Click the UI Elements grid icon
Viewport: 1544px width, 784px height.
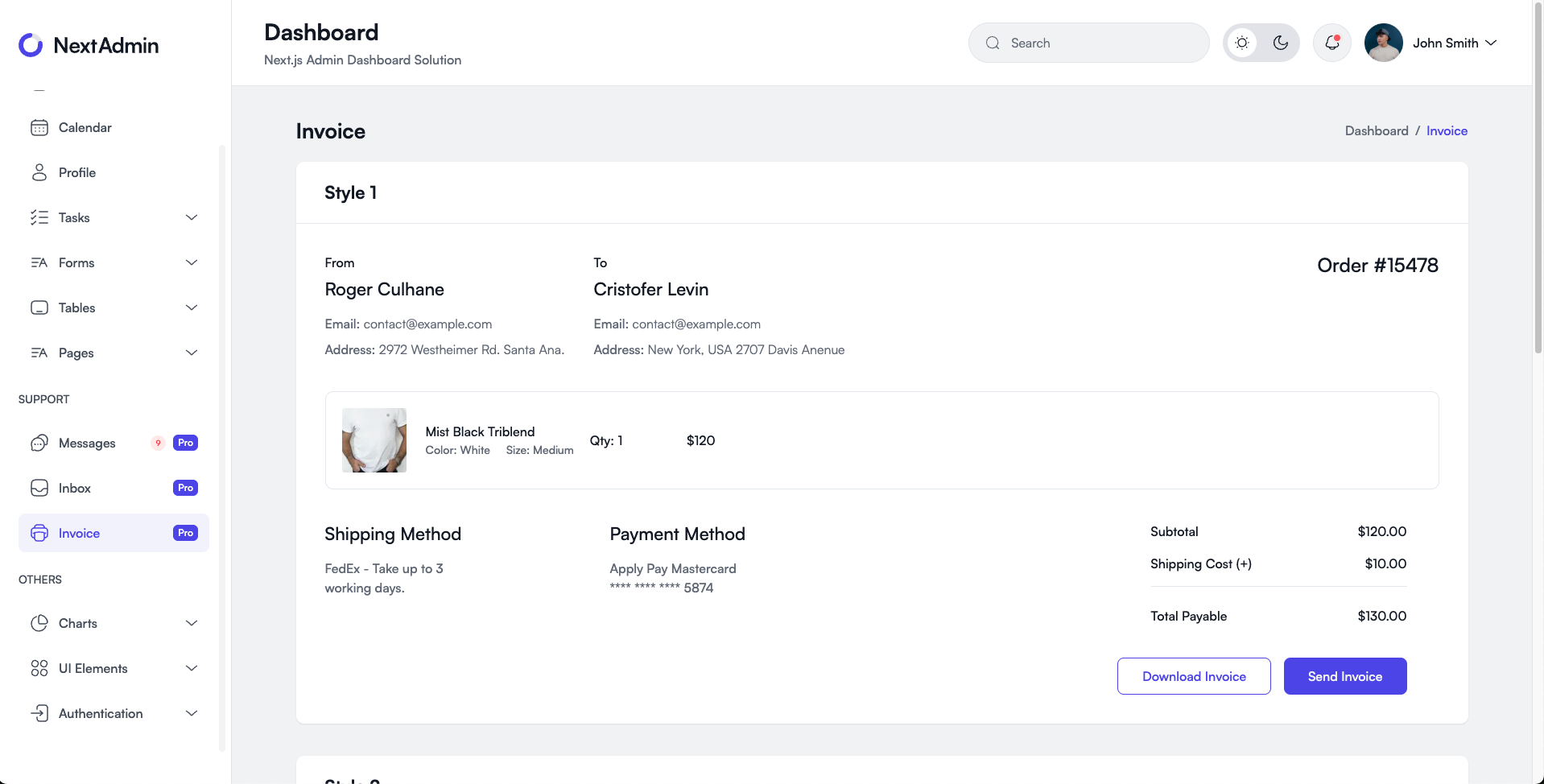40,668
